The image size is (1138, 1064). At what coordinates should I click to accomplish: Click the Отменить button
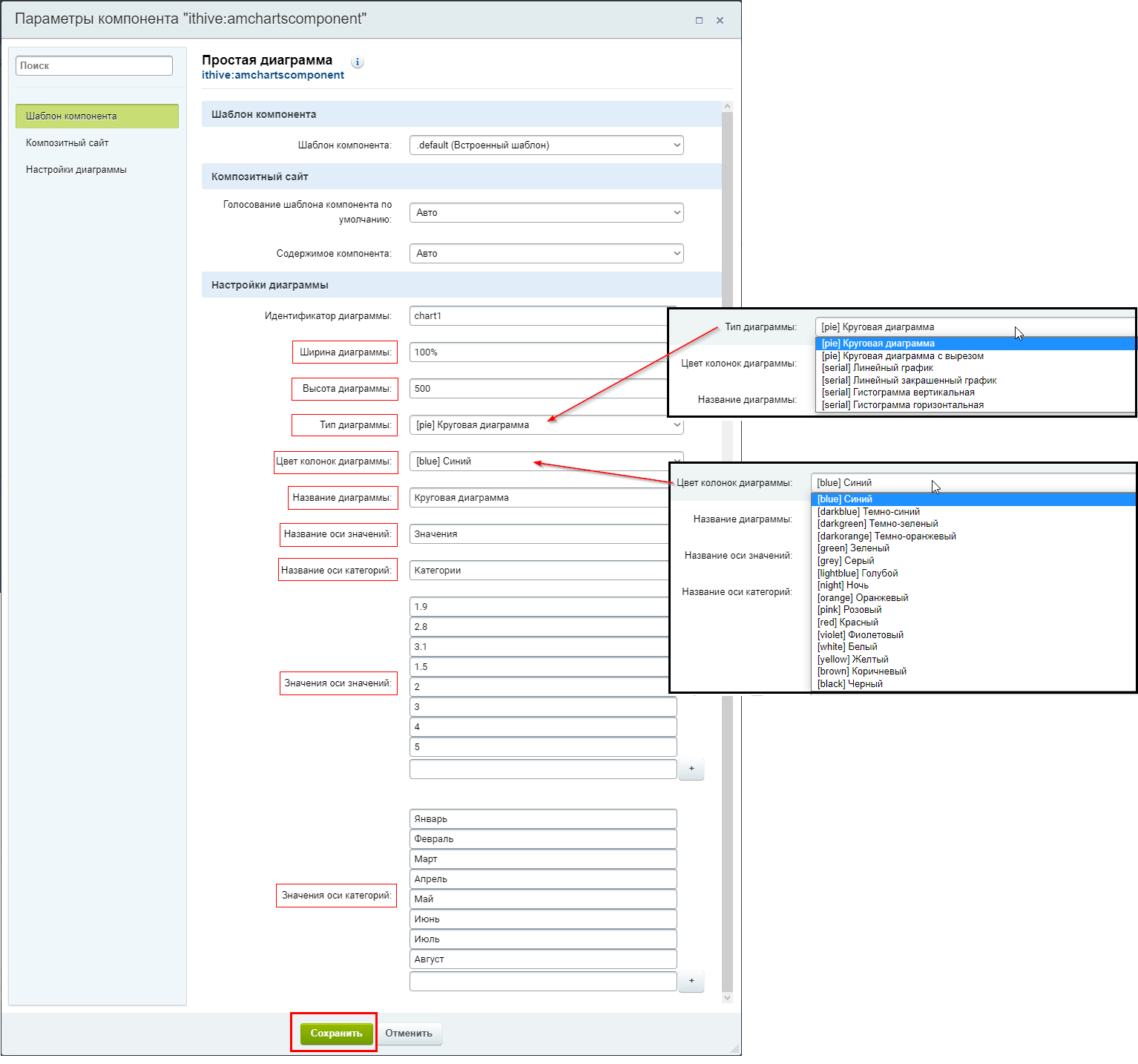click(x=409, y=1034)
